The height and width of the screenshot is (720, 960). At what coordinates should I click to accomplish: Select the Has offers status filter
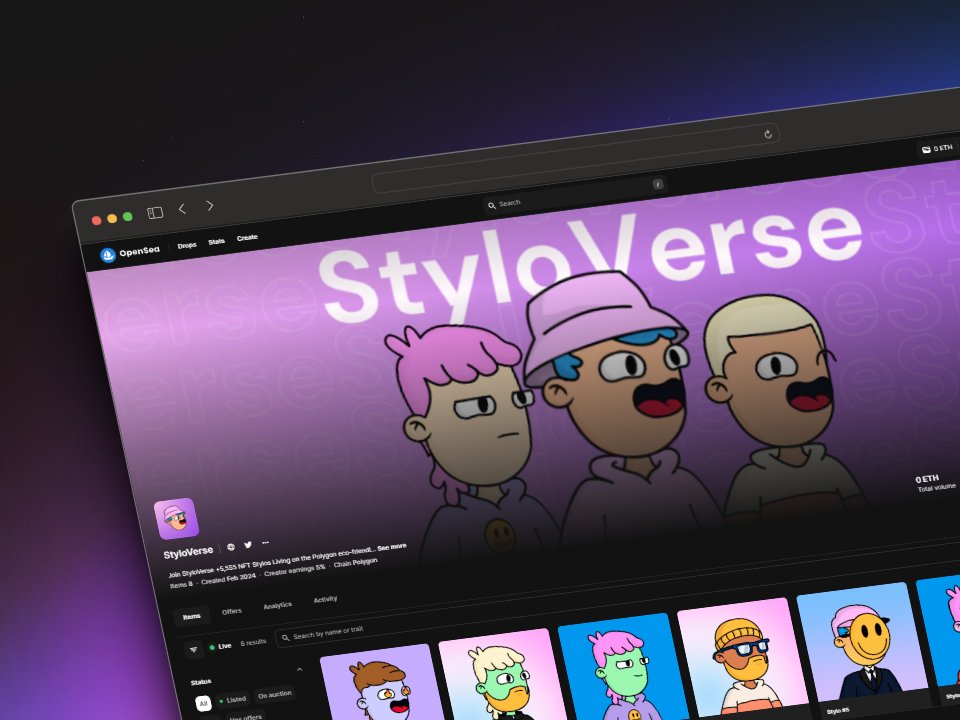244,716
